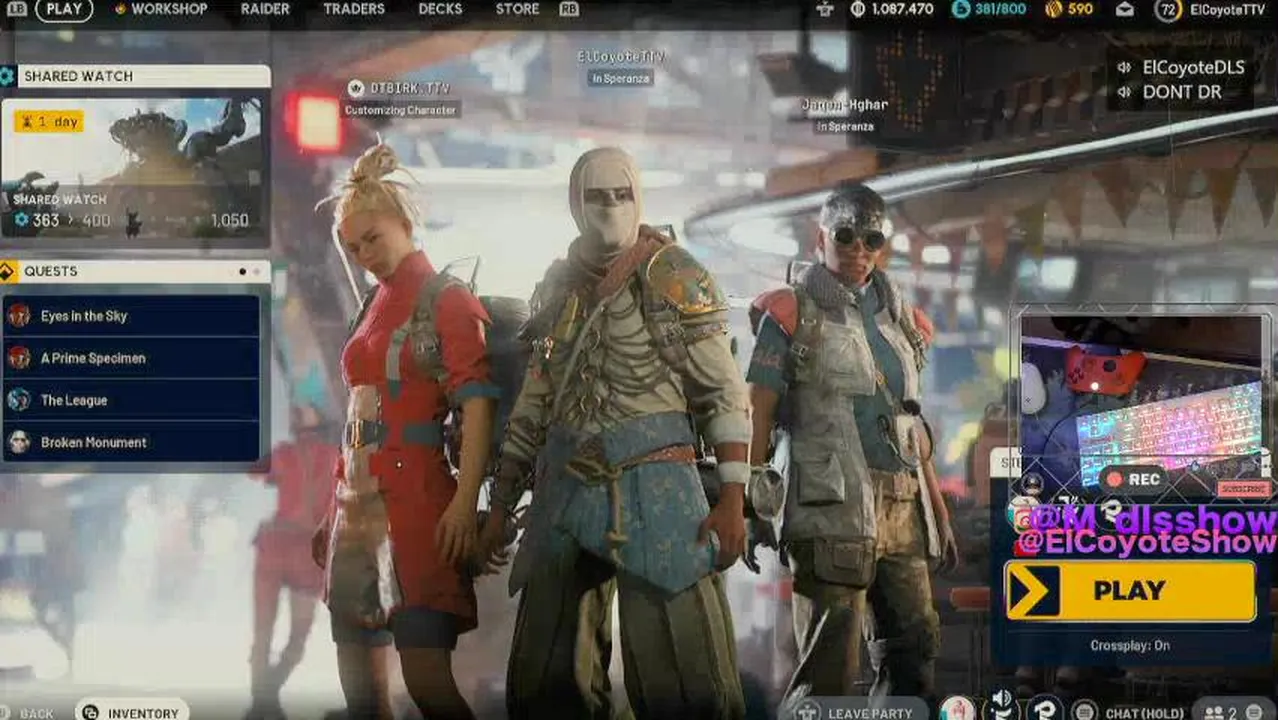Open the SHARED WATCH panel header
1278x720 pixels.
[x=135, y=76]
